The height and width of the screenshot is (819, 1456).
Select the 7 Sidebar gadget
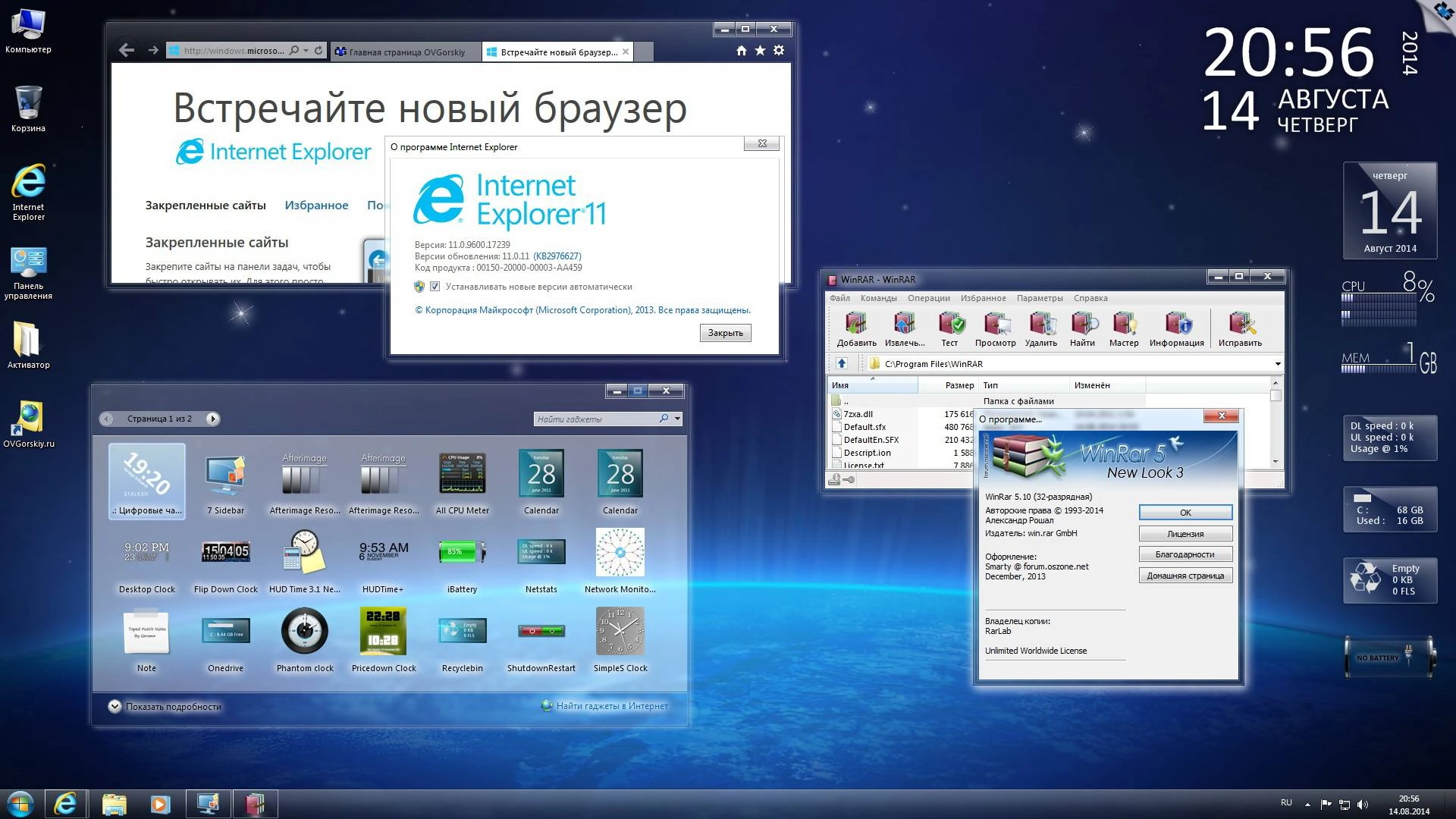[226, 483]
